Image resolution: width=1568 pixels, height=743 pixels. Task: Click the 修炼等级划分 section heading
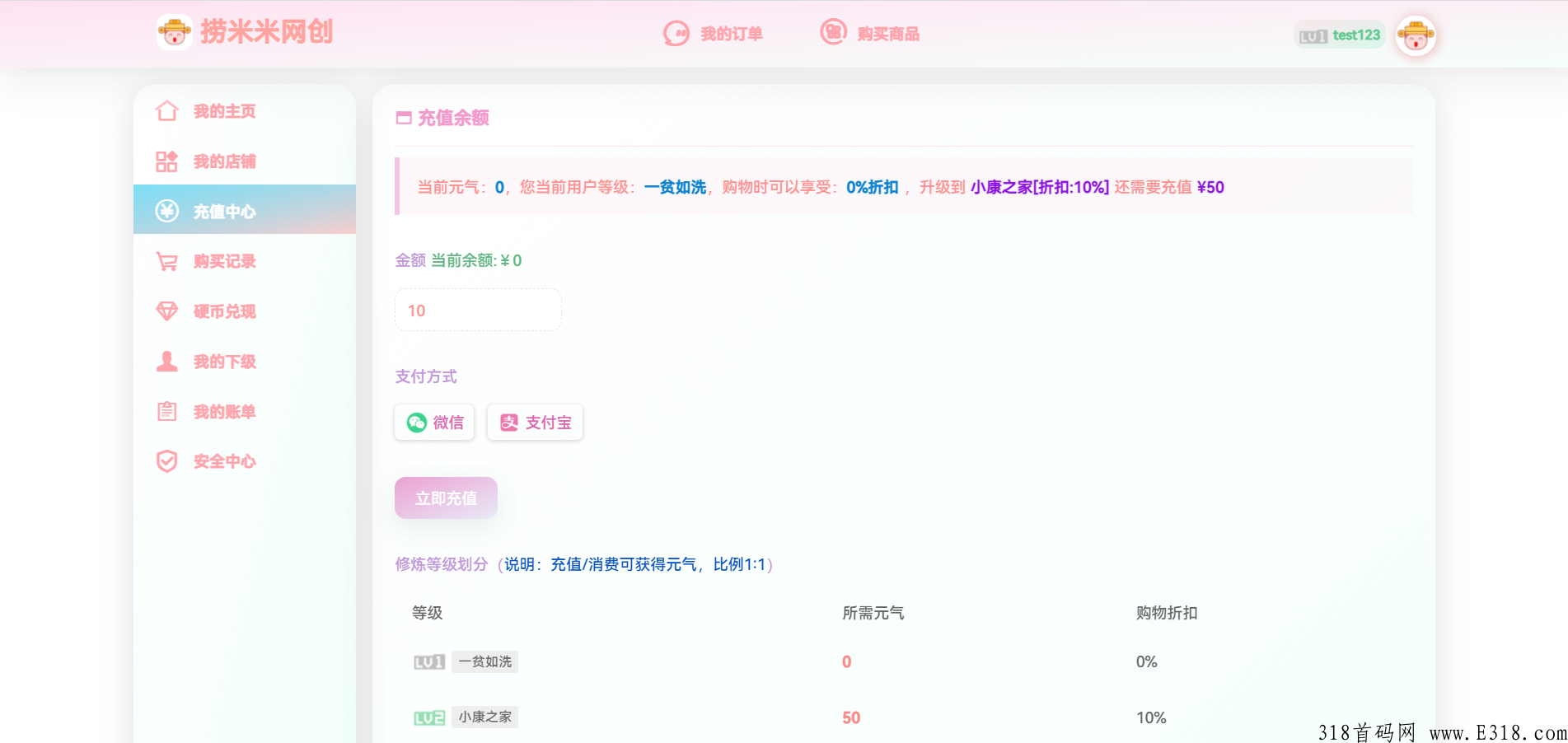coord(442,564)
